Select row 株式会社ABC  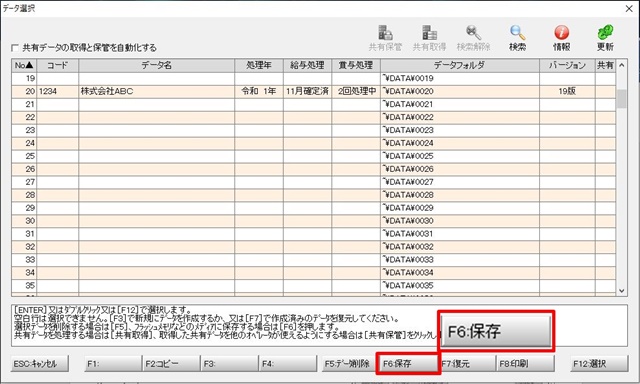313,91
